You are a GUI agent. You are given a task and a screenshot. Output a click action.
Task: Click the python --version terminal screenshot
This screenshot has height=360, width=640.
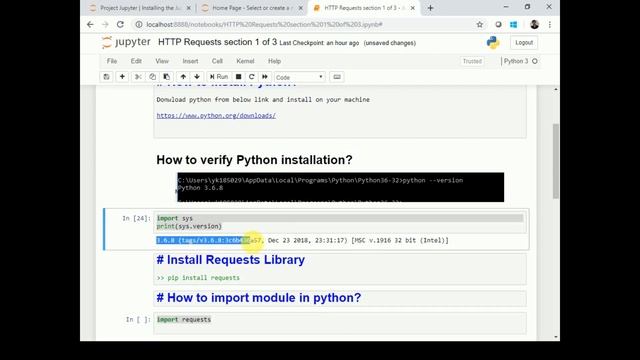coord(340,187)
